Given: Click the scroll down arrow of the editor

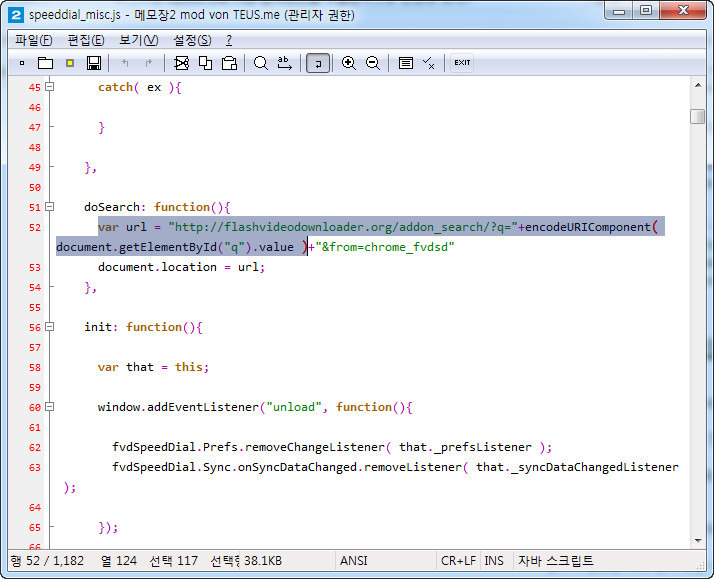Looking at the screenshot, I should pos(698,541).
